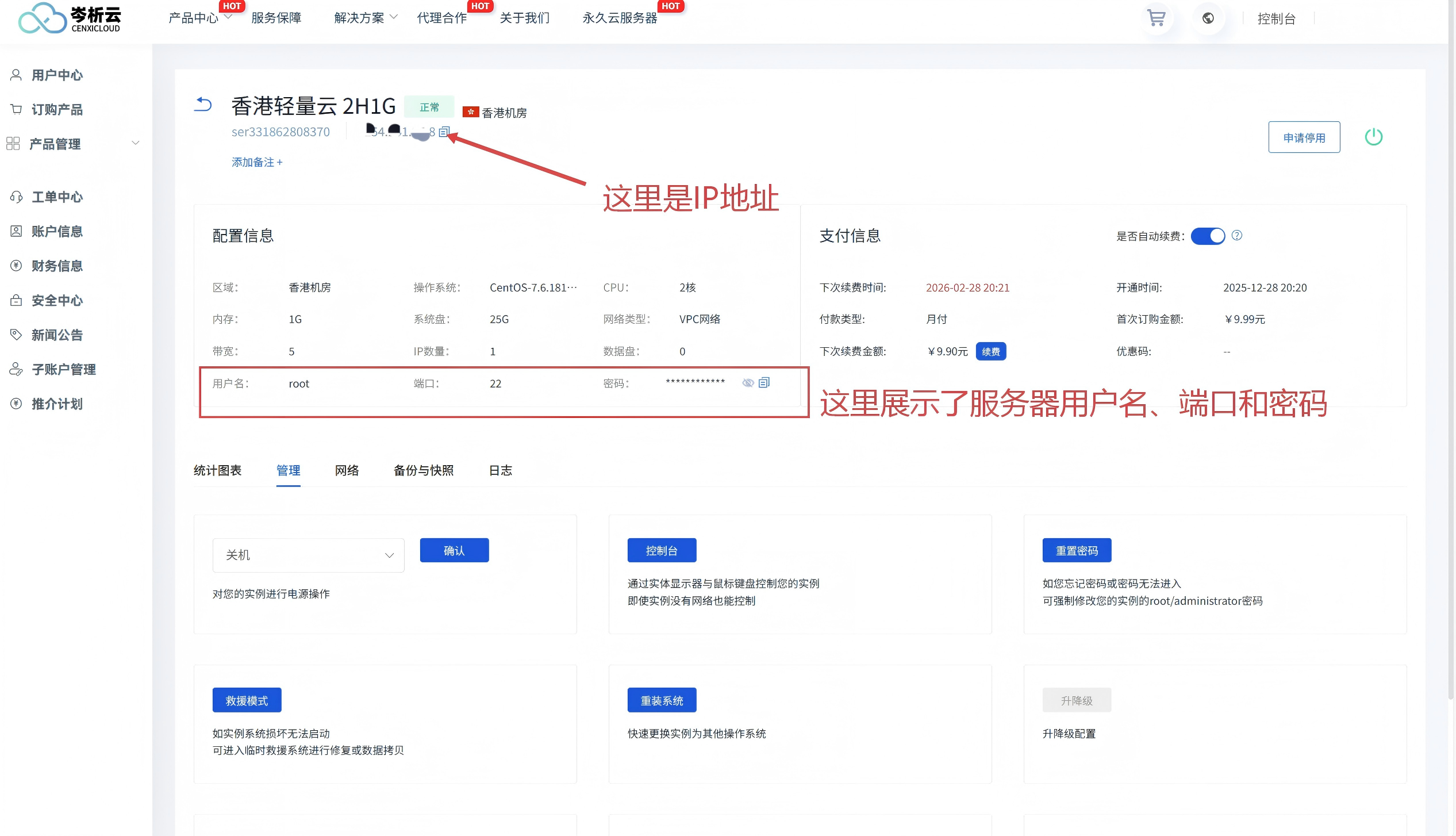Click the 添加备注 + link
Screen dimensions: 1456x836
[257, 162]
